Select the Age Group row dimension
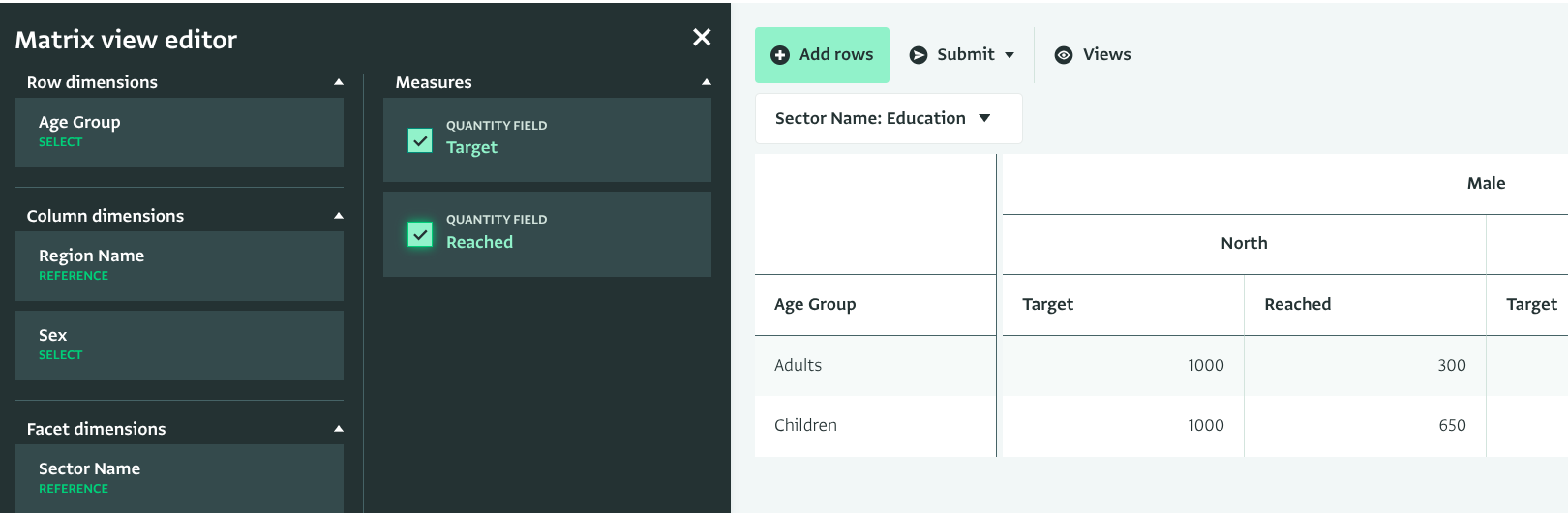The height and width of the screenshot is (513, 1568). 179,132
